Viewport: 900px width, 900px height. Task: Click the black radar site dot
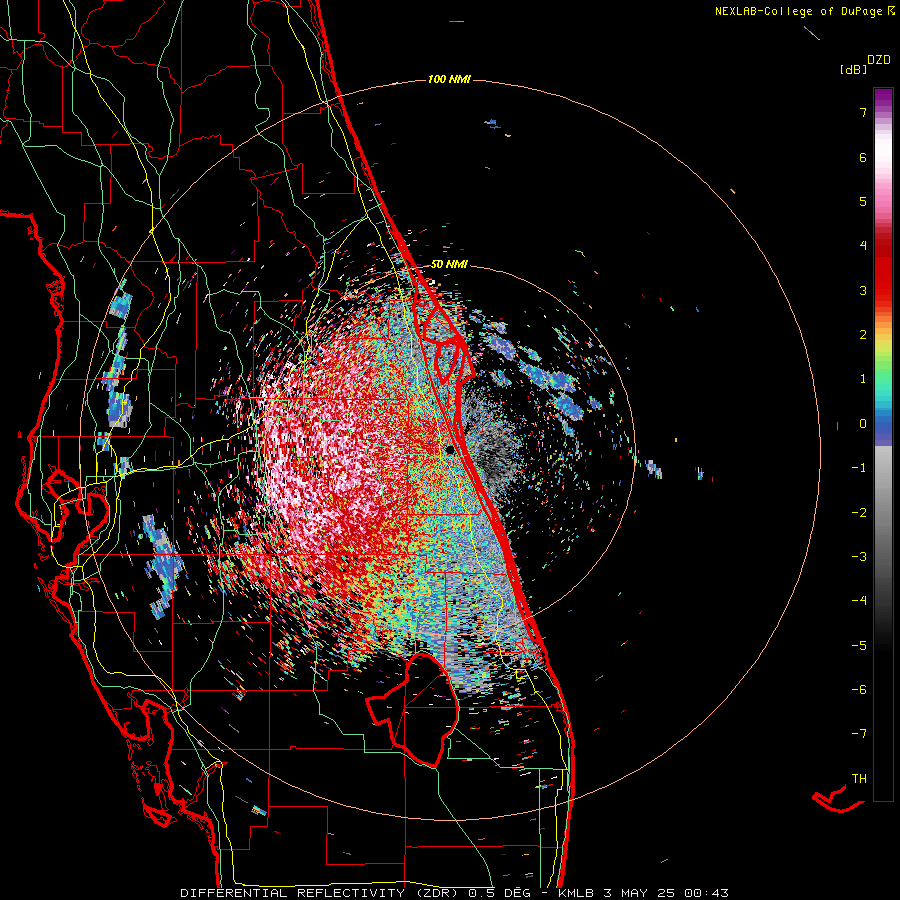(451, 450)
